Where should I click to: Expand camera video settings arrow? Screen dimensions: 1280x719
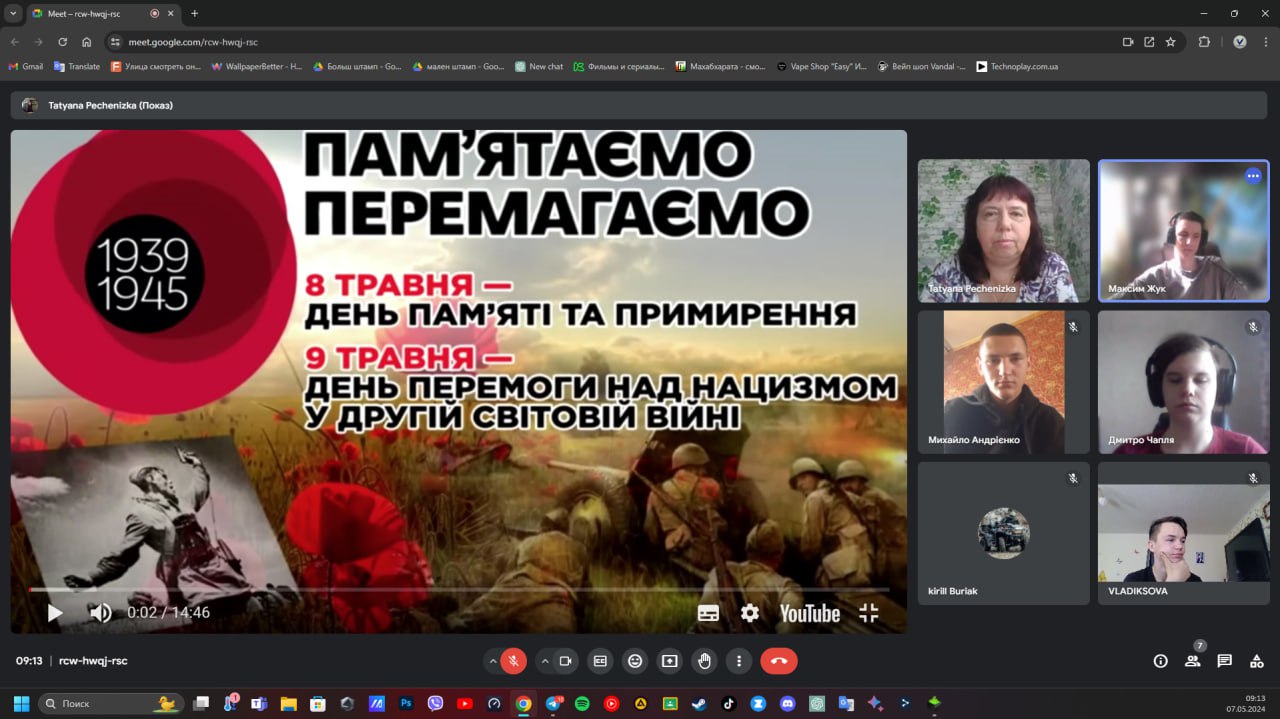coord(545,661)
